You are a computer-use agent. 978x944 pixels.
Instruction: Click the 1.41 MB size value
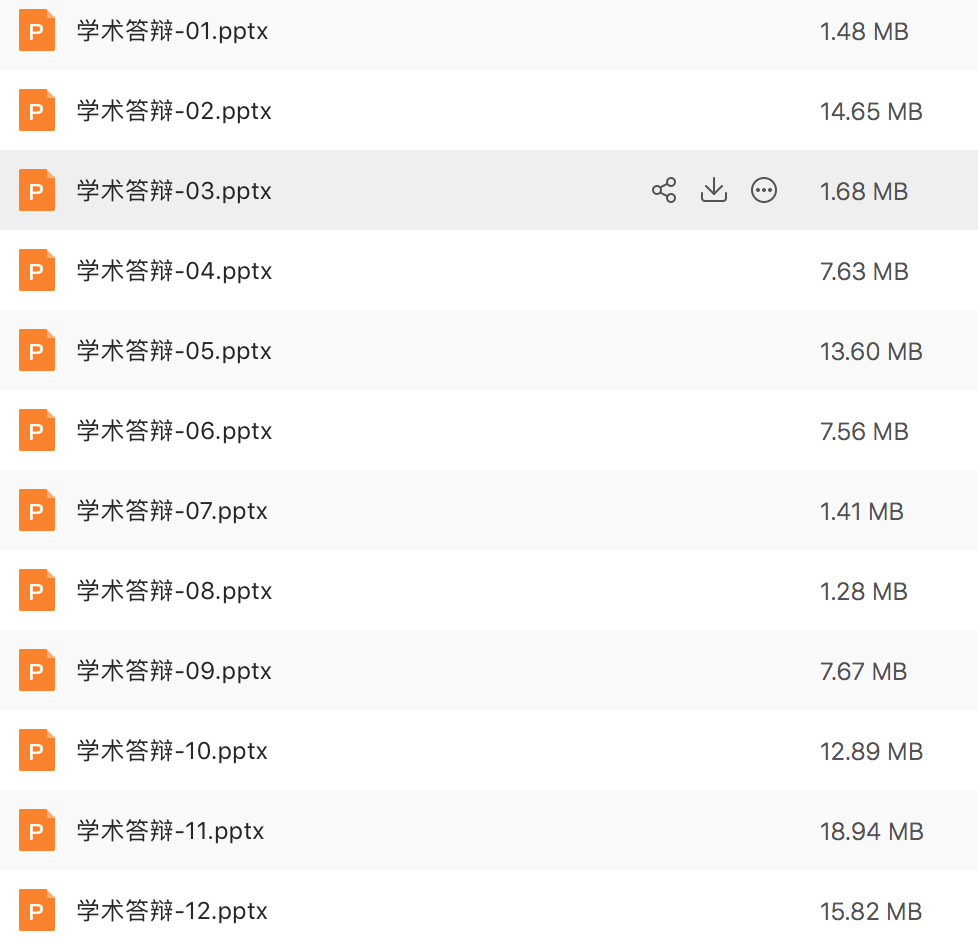pyautogui.click(x=861, y=512)
